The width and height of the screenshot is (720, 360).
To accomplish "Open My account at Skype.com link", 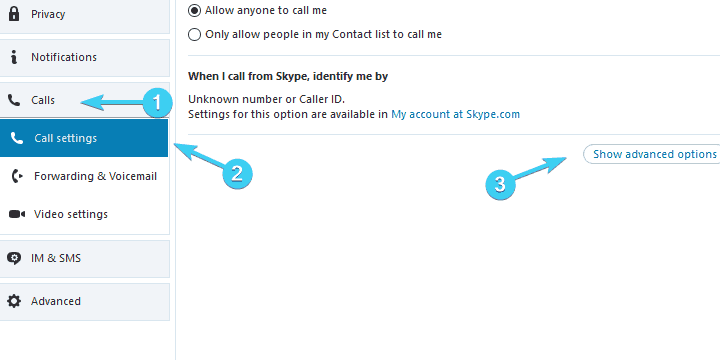I will click(x=456, y=114).
